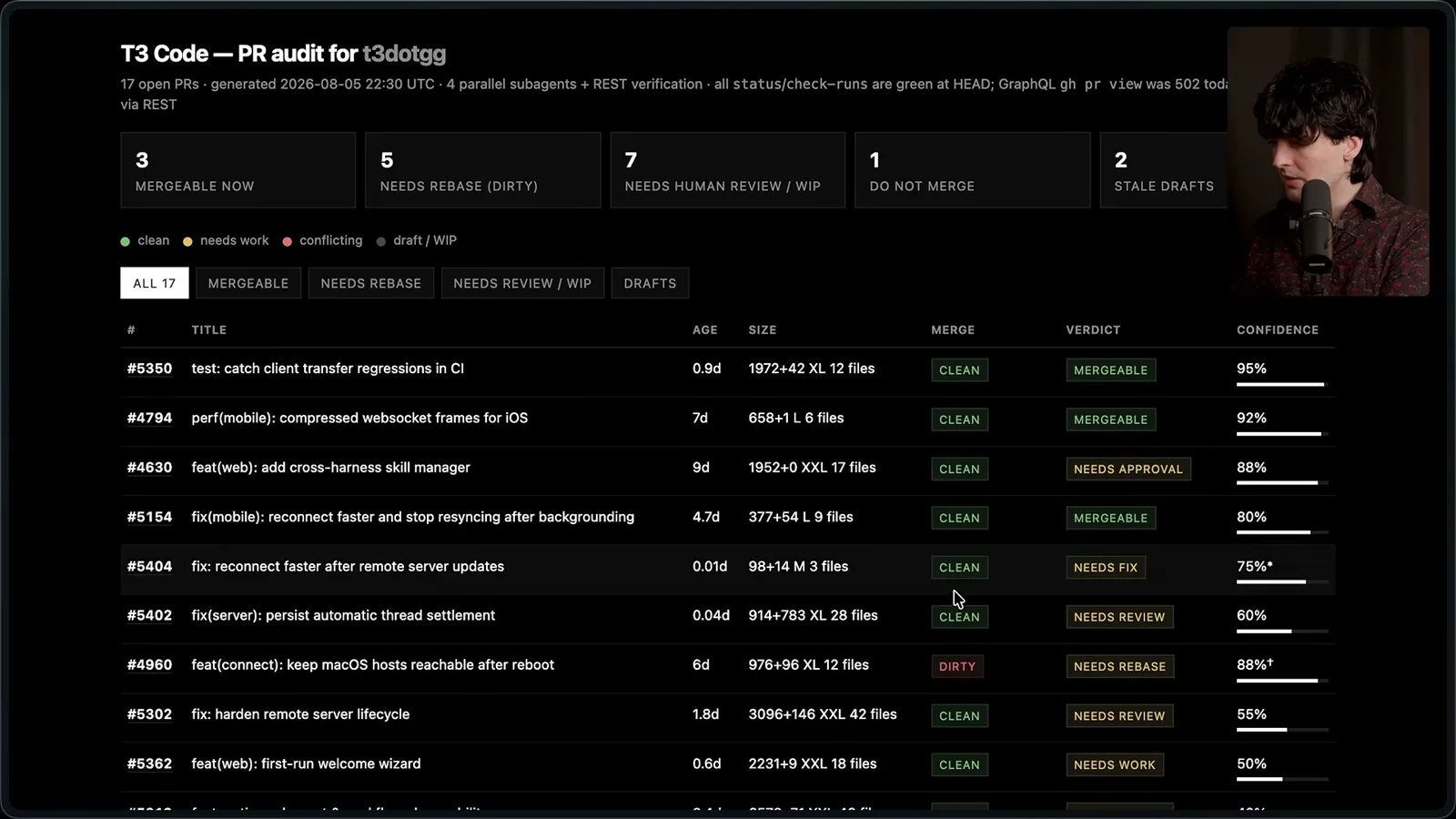Screen dimensions: 1456x819
Task: Open the 3 Mergeable Now summary card
Action: 238,170
